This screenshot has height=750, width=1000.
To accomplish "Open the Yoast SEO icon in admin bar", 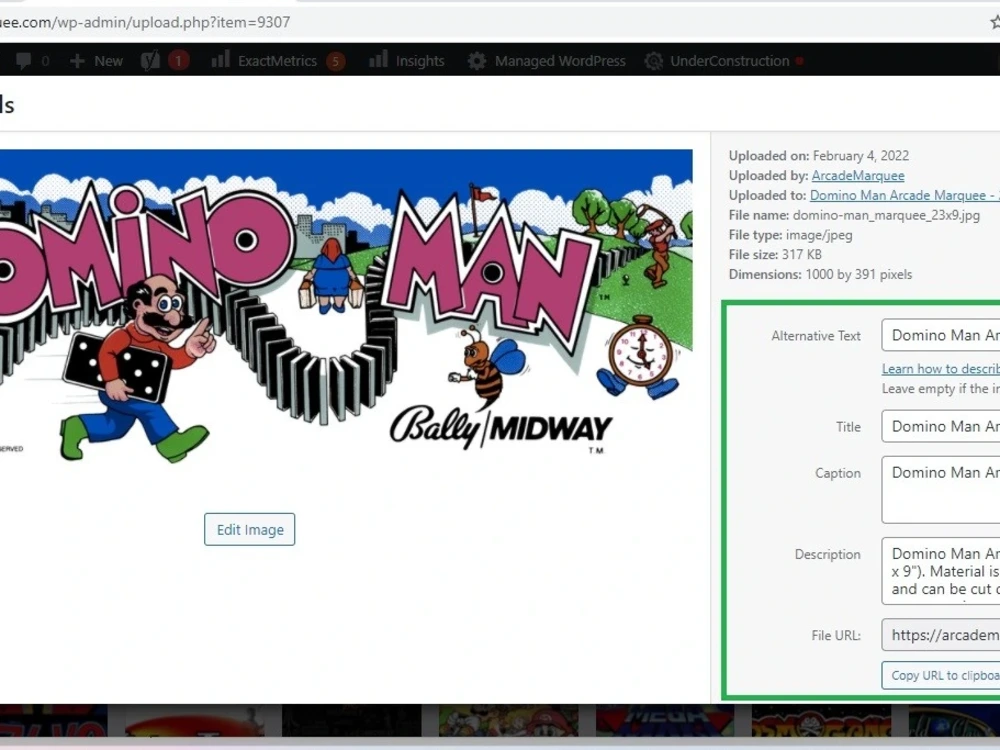I will point(151,61).
